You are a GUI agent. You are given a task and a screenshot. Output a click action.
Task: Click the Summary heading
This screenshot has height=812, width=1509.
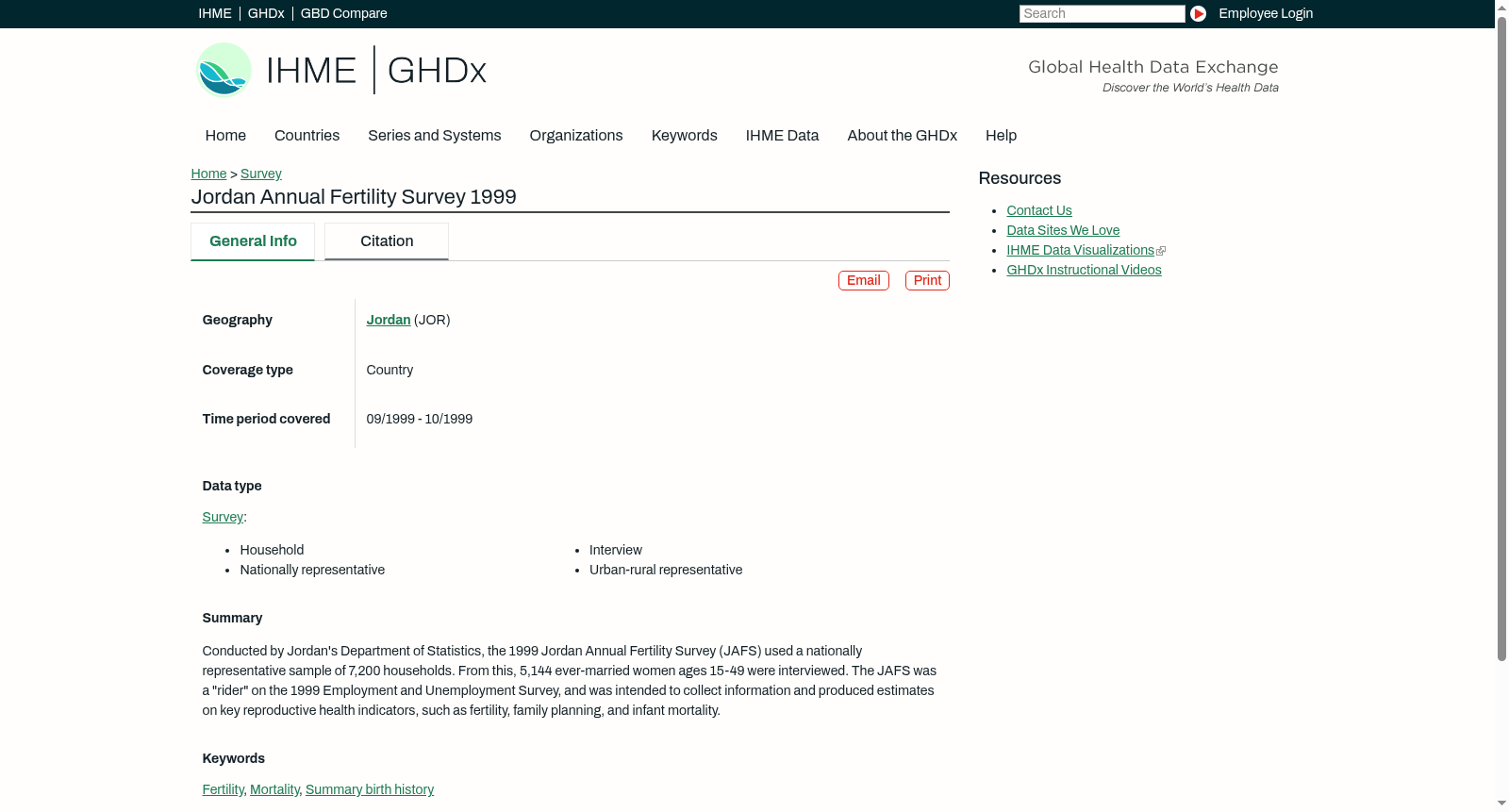[x=232, y=618]
